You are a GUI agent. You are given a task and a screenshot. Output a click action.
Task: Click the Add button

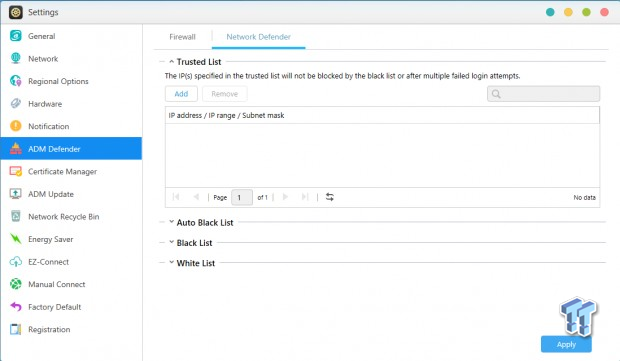(181, 94)
